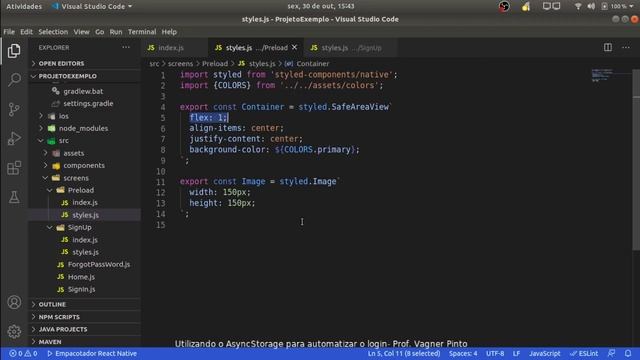Click errors and warnings indicator in status bar

23,353
